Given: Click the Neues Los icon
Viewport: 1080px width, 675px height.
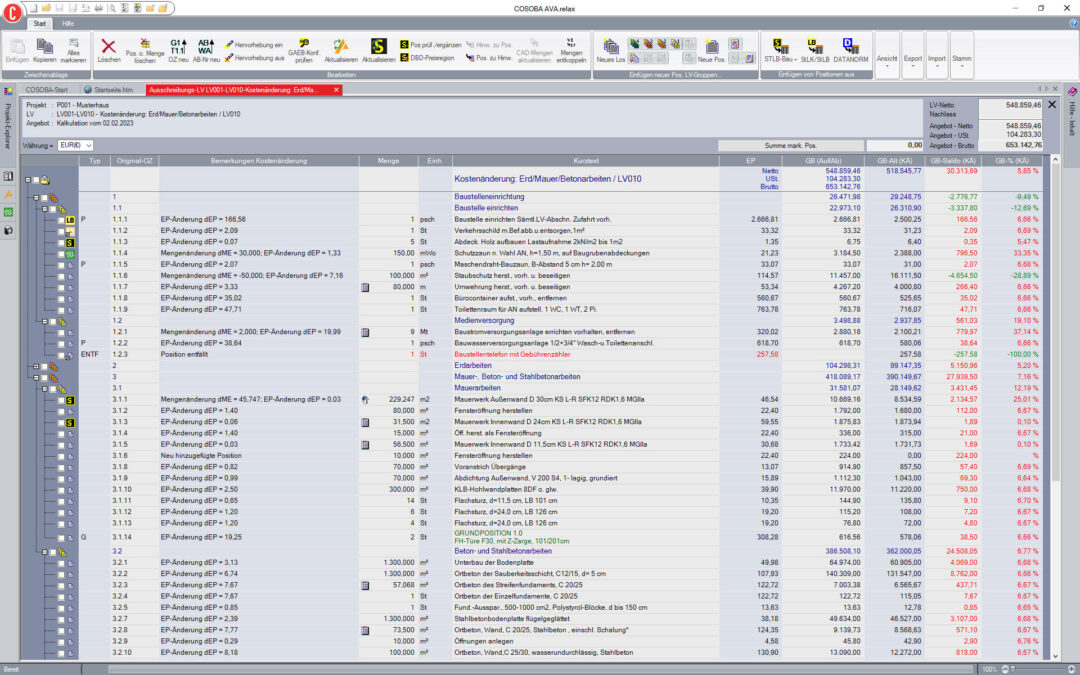Looking at the screenshot, I should coord(610,51).
